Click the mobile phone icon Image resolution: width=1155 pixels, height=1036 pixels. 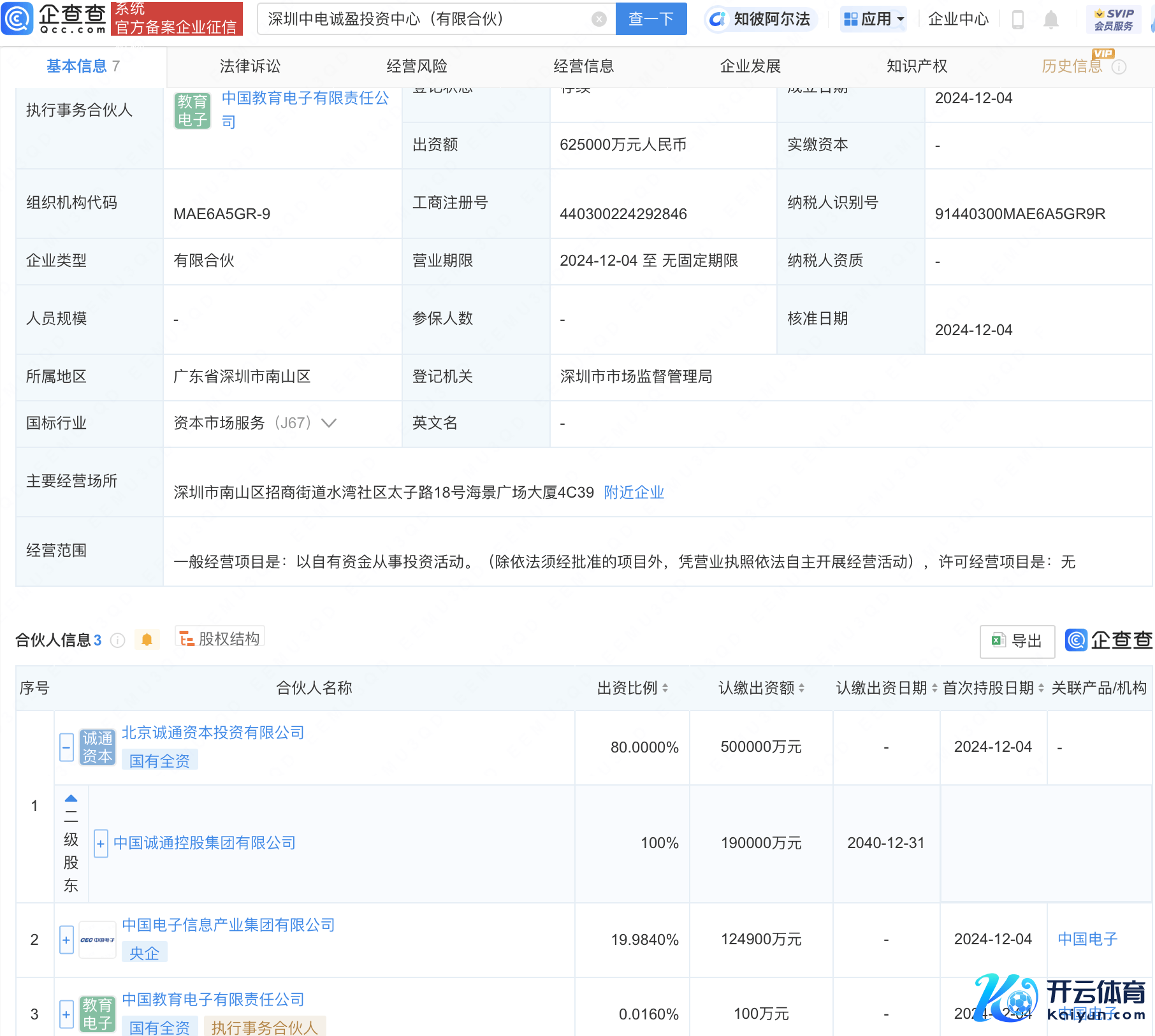pos(1018,20)
